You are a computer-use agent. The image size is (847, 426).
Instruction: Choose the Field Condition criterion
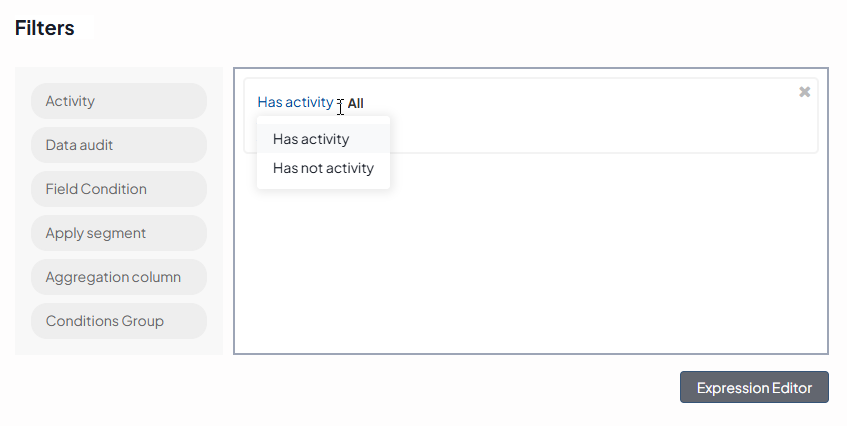coord(119,189)
